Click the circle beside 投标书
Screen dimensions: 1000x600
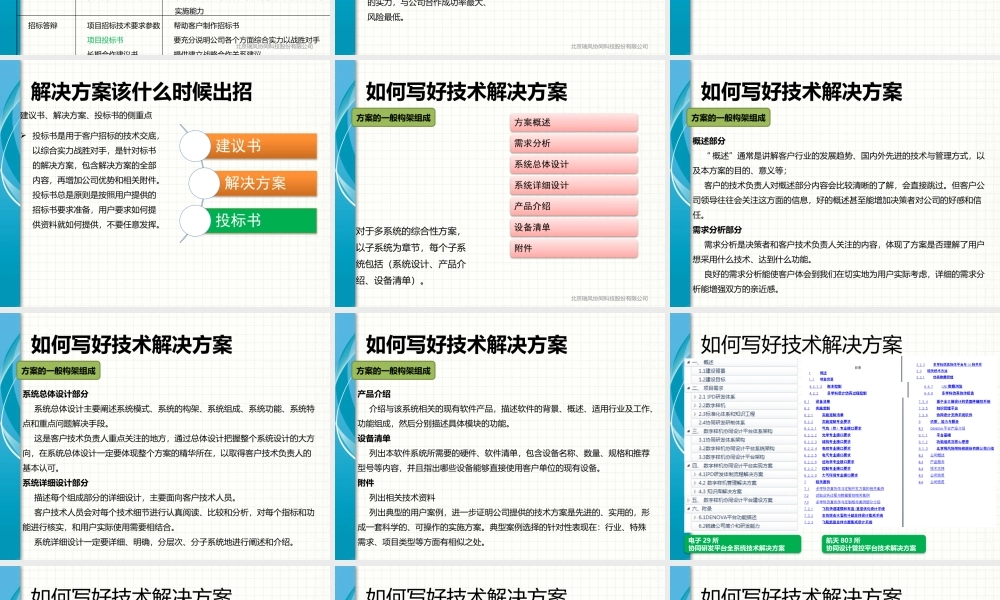pos(195,221)
